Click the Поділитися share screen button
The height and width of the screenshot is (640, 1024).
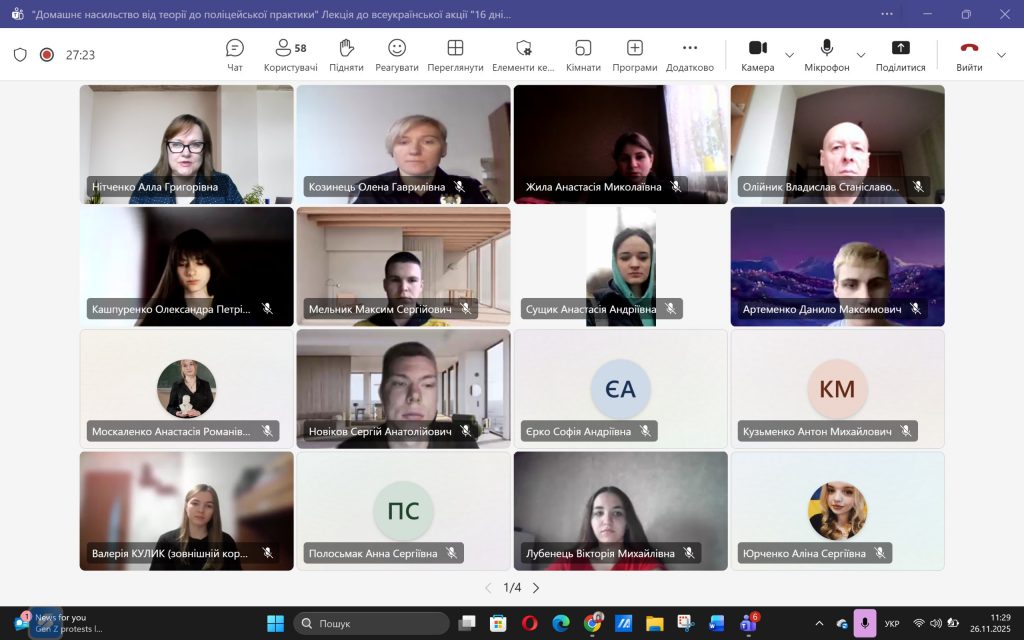point(900,54)
